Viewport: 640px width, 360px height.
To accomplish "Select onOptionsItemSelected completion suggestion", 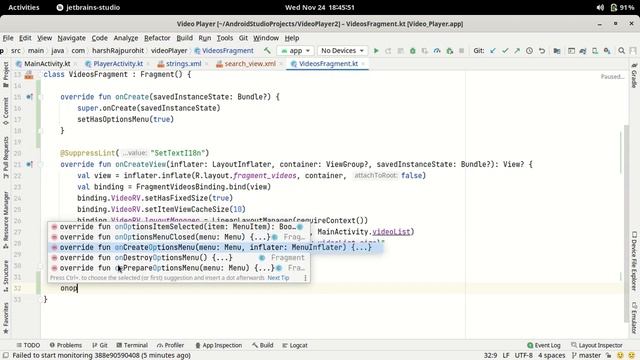I will click(x=179, y=227).
